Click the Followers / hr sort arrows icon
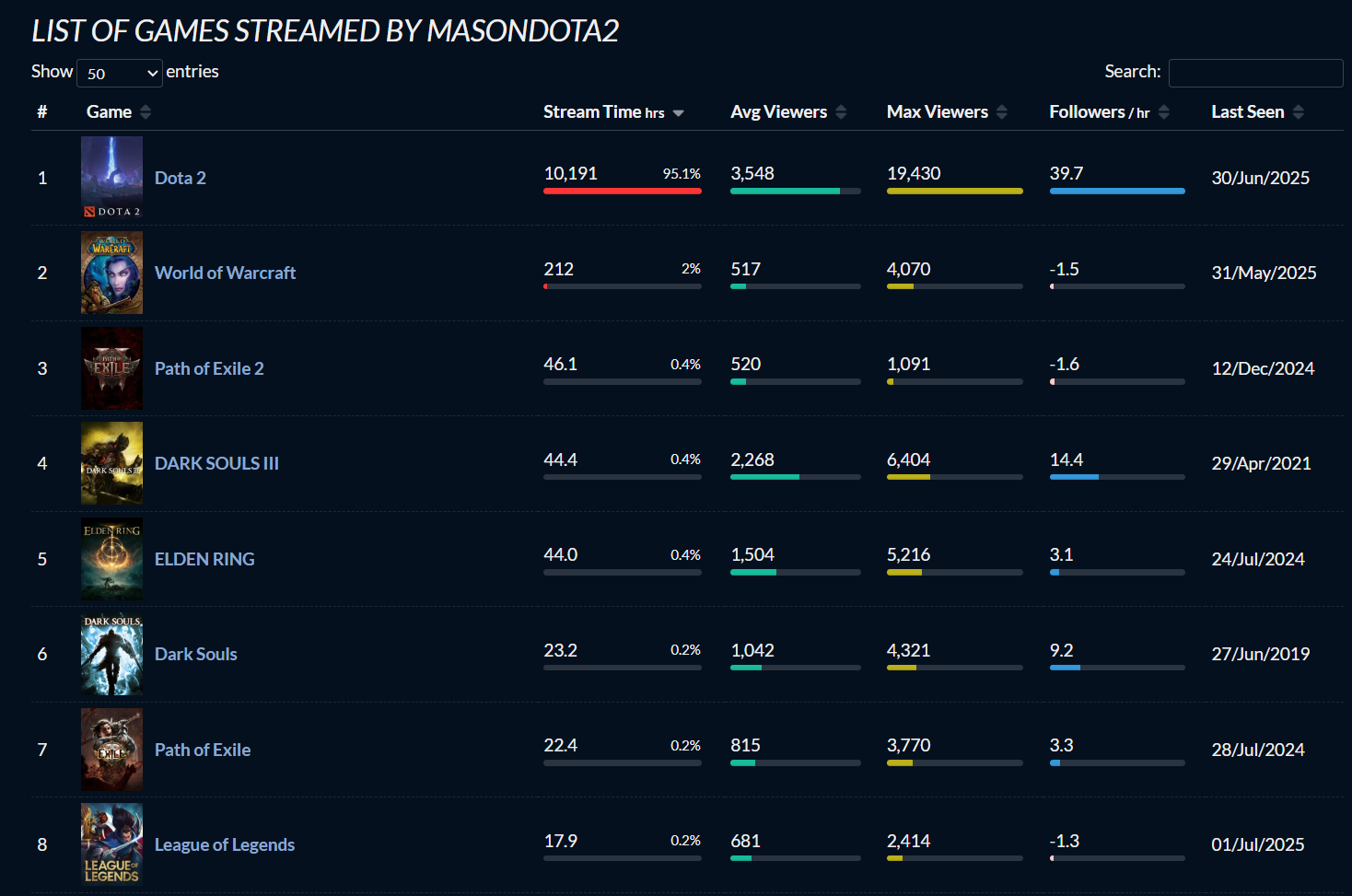 [x=1164, y=111]
